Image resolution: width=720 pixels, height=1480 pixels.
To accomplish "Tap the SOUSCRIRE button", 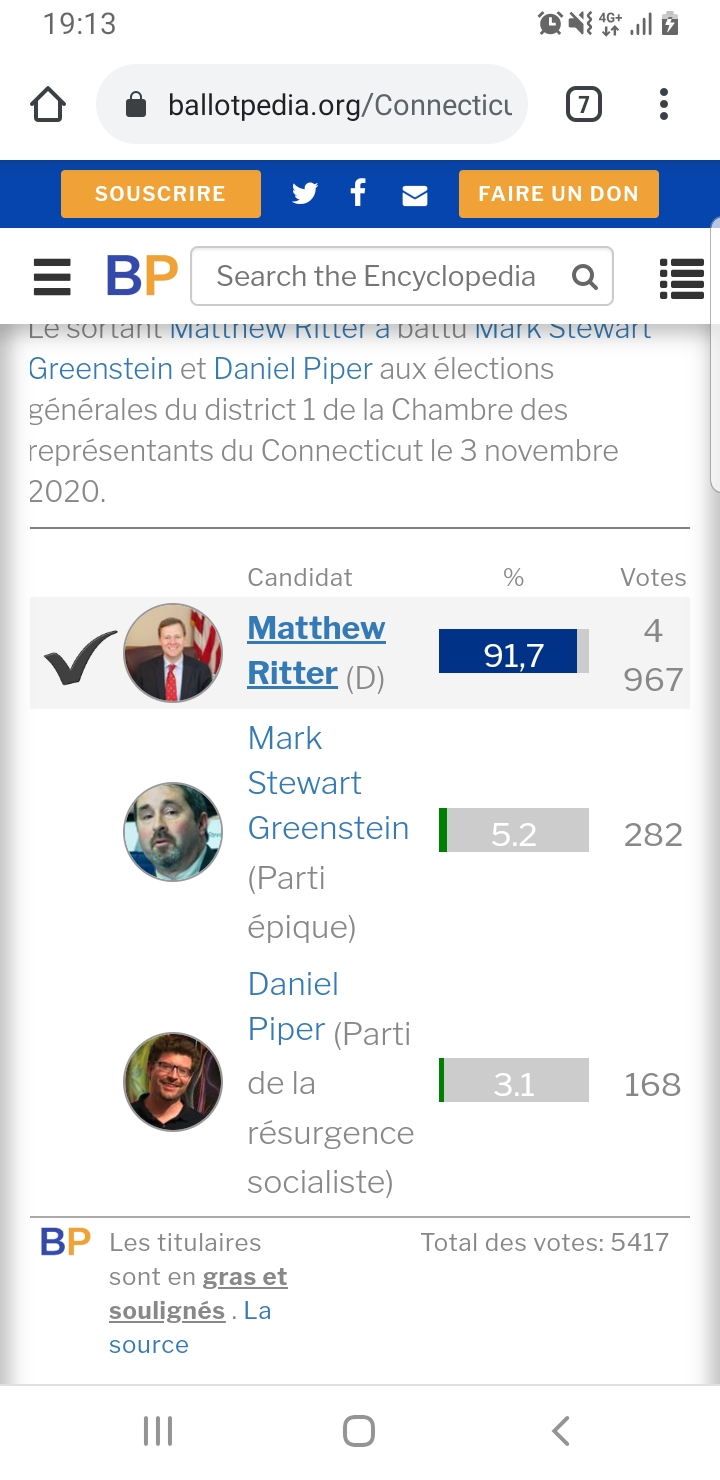I will coord(161,194).
